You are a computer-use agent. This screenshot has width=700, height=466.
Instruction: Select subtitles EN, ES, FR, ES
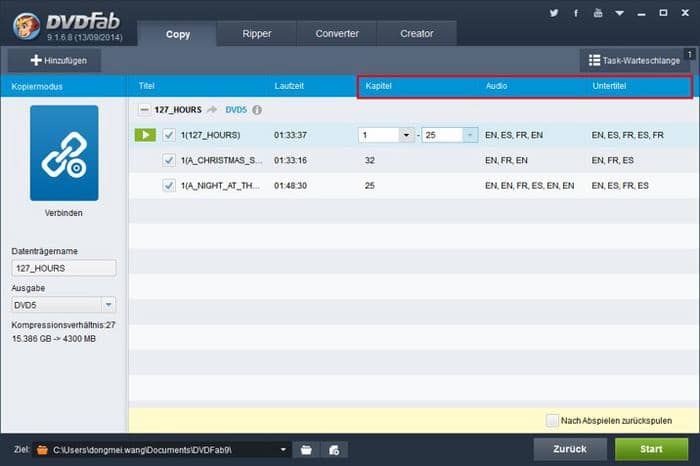point(620,186)
